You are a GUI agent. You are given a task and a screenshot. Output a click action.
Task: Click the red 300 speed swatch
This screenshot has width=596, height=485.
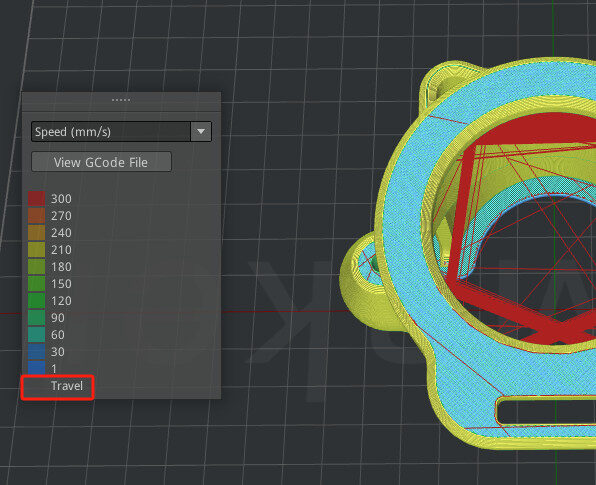tap(36, 198)
